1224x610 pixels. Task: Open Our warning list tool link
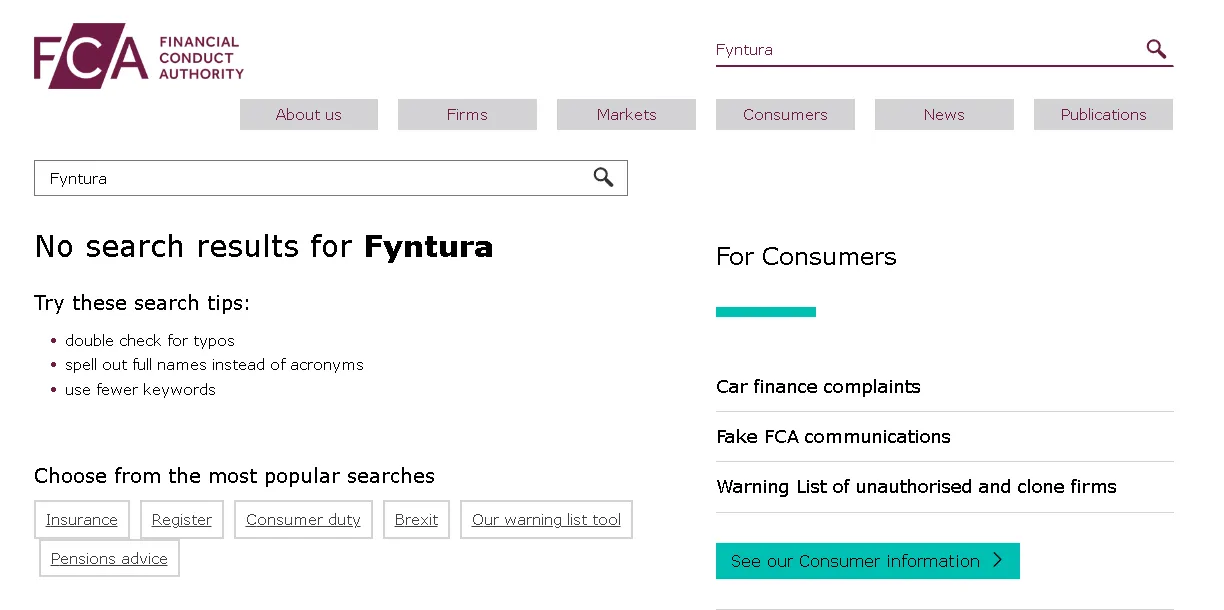pos(546,520)
